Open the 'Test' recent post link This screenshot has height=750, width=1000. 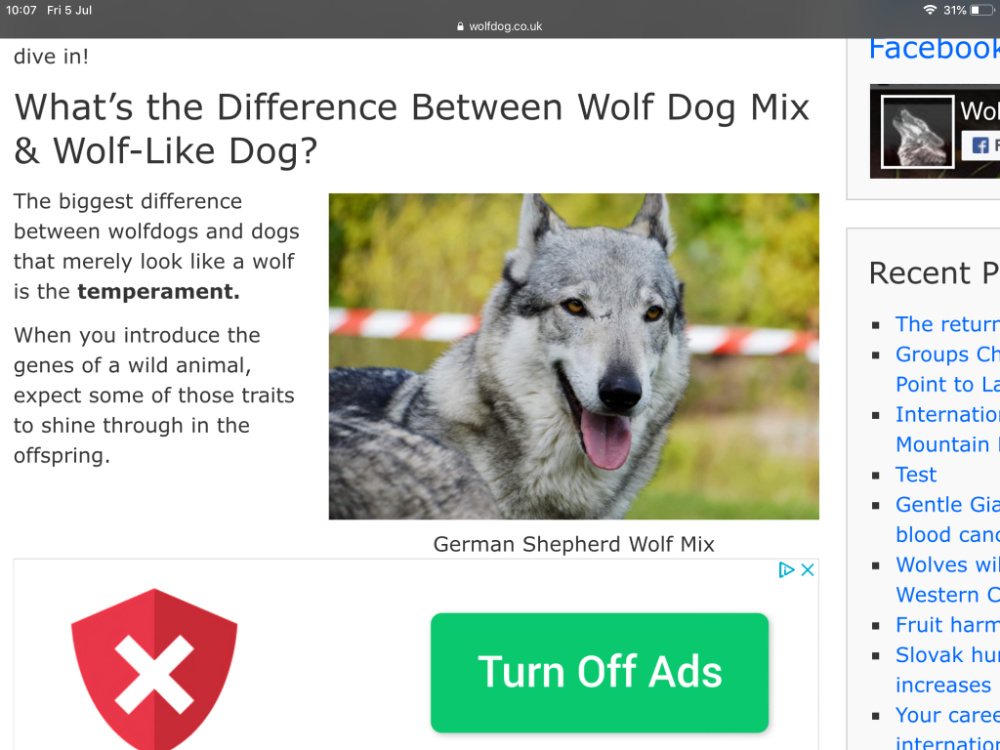click(x=916, y=474)
